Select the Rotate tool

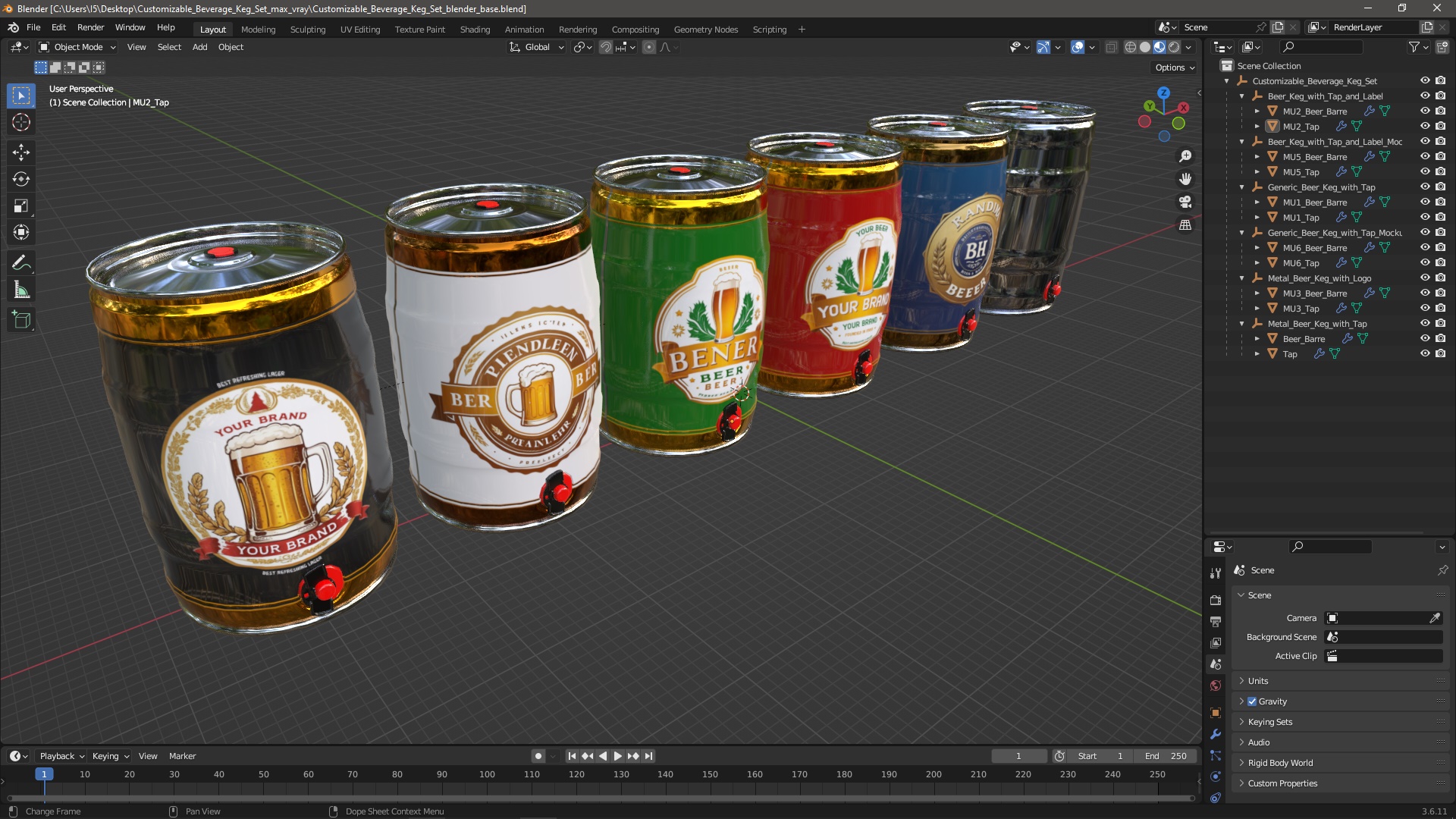pyautogui.click(x=21, y=179)
